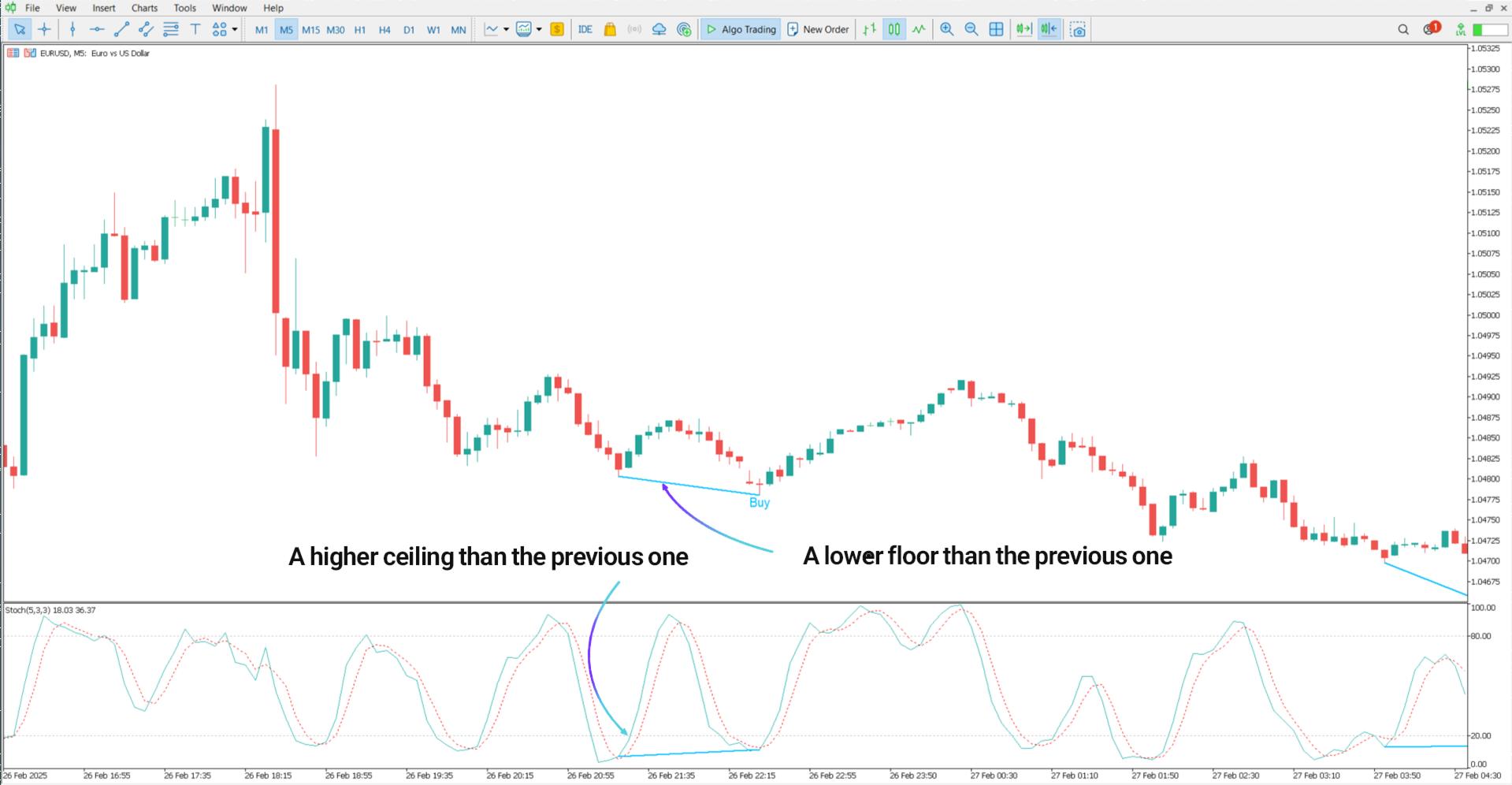Select the cursor arrow tool
This screenshot has width=1512, height=785.
[x=20, y=29]
